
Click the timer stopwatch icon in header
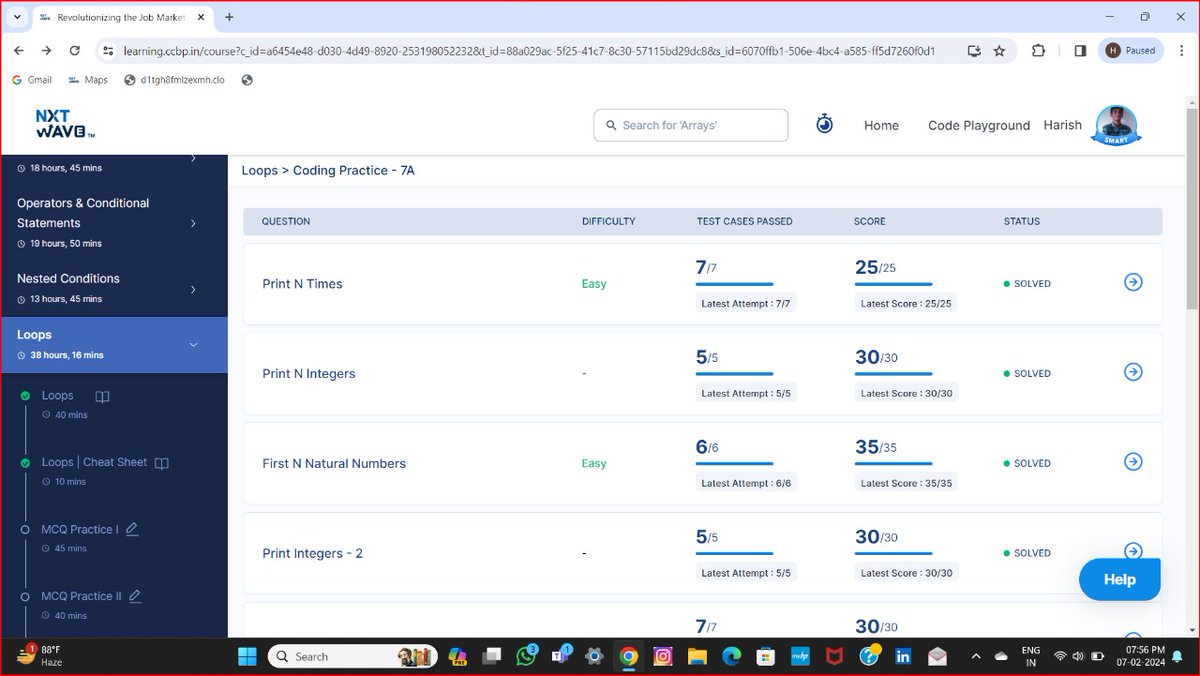coord(824,124)
